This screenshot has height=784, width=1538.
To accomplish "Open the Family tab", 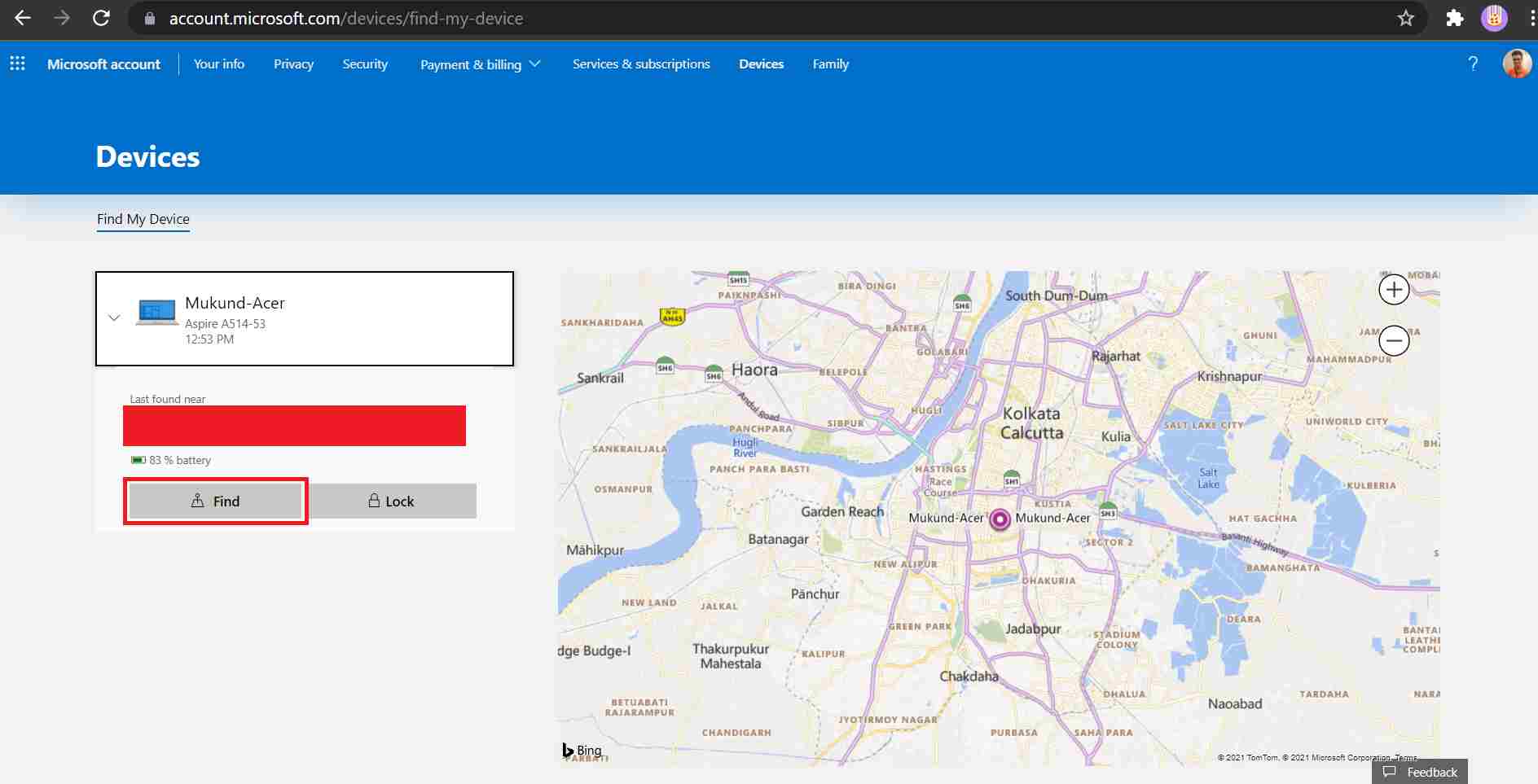I will pyautogui.click(x=830, y=64).
